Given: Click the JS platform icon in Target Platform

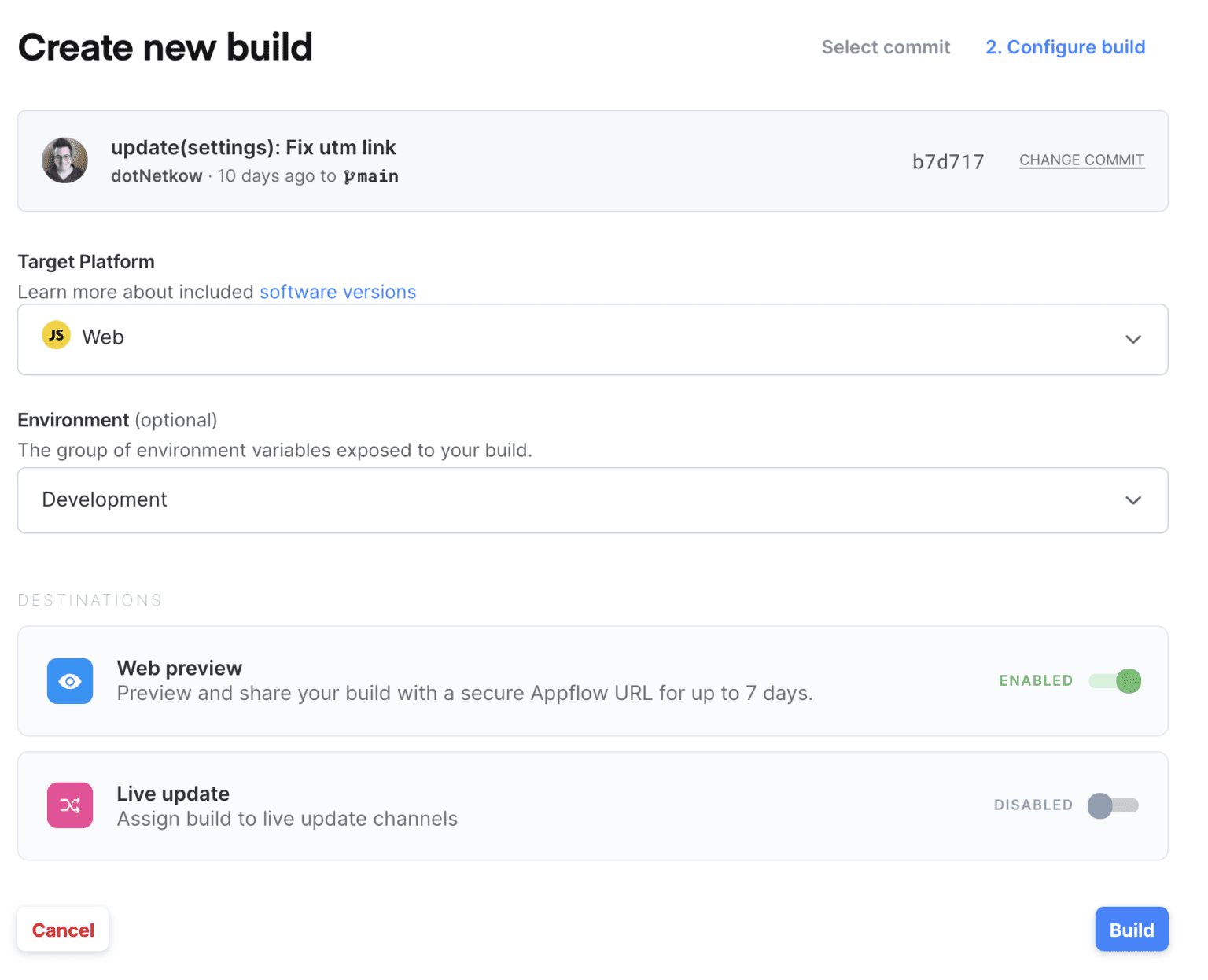Looking at the screenshot, I should [x=55, y=336].
